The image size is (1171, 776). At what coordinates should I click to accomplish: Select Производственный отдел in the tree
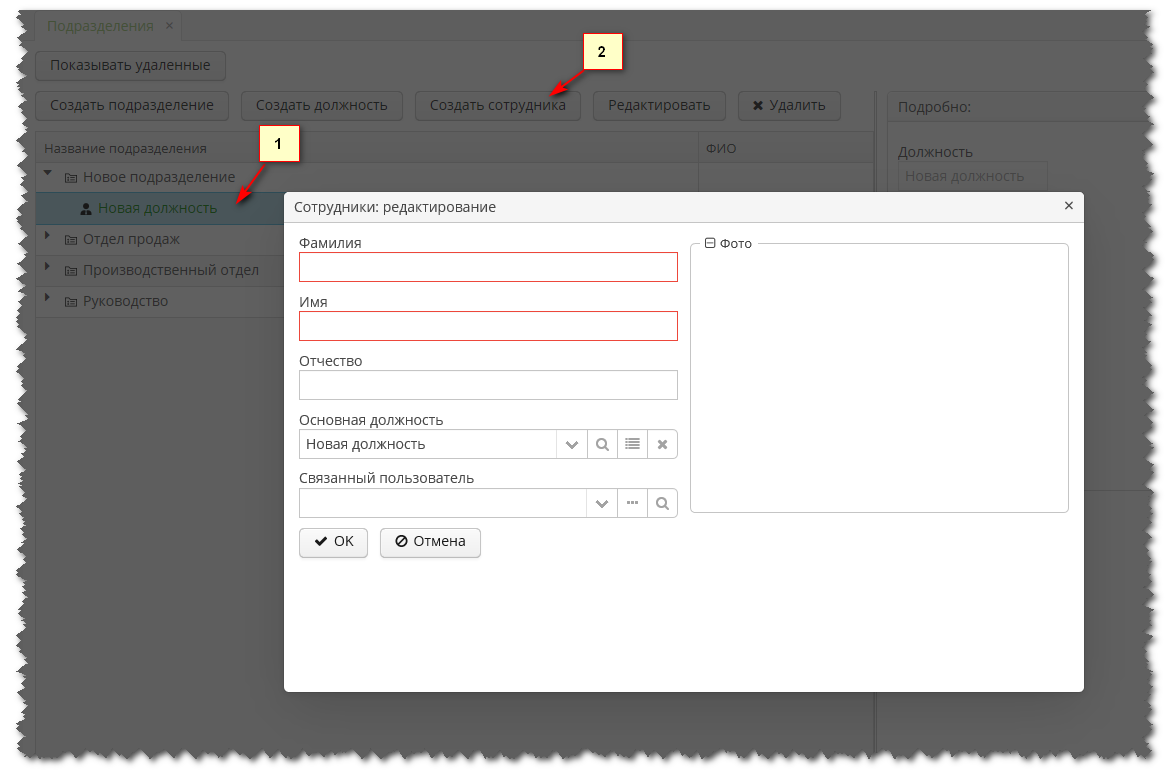pos(172,269)
